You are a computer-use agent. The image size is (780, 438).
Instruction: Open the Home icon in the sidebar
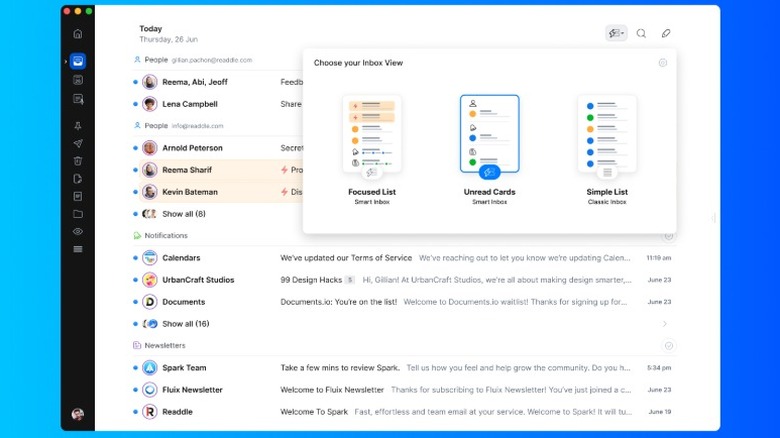pyautogui.click(x=78, y=34)
